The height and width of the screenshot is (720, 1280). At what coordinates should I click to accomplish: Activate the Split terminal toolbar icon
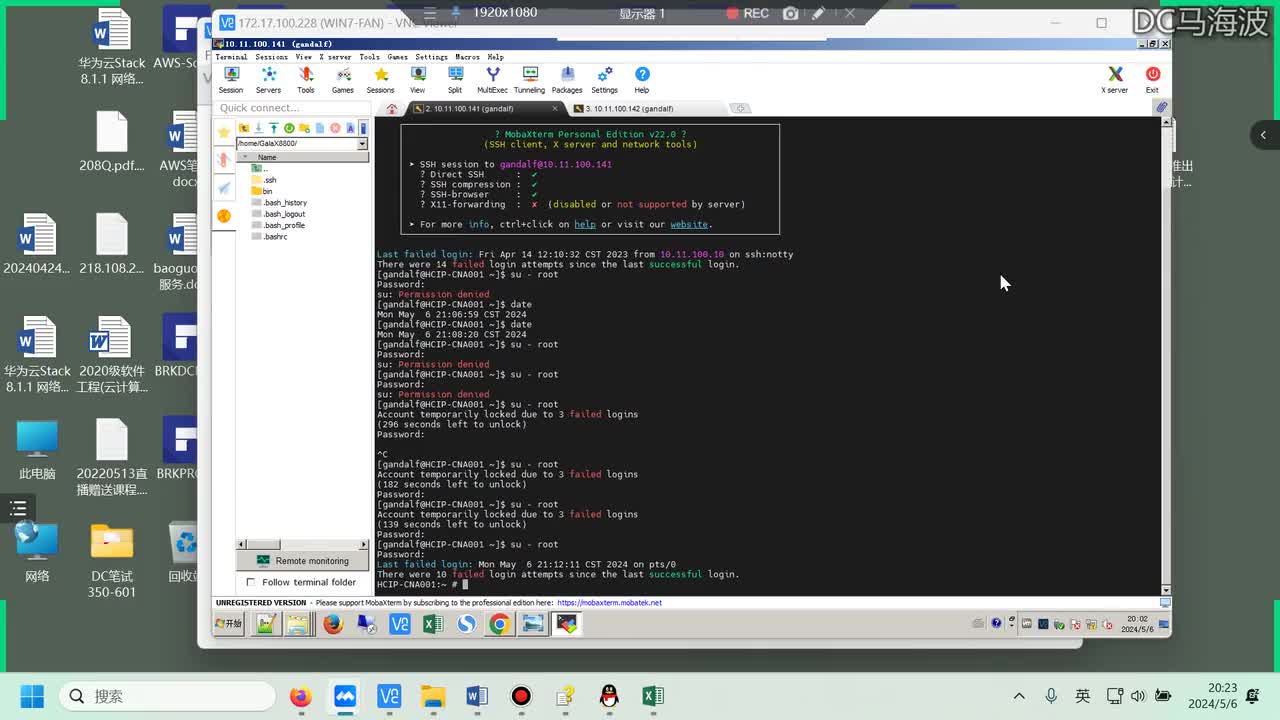point(455,80)
